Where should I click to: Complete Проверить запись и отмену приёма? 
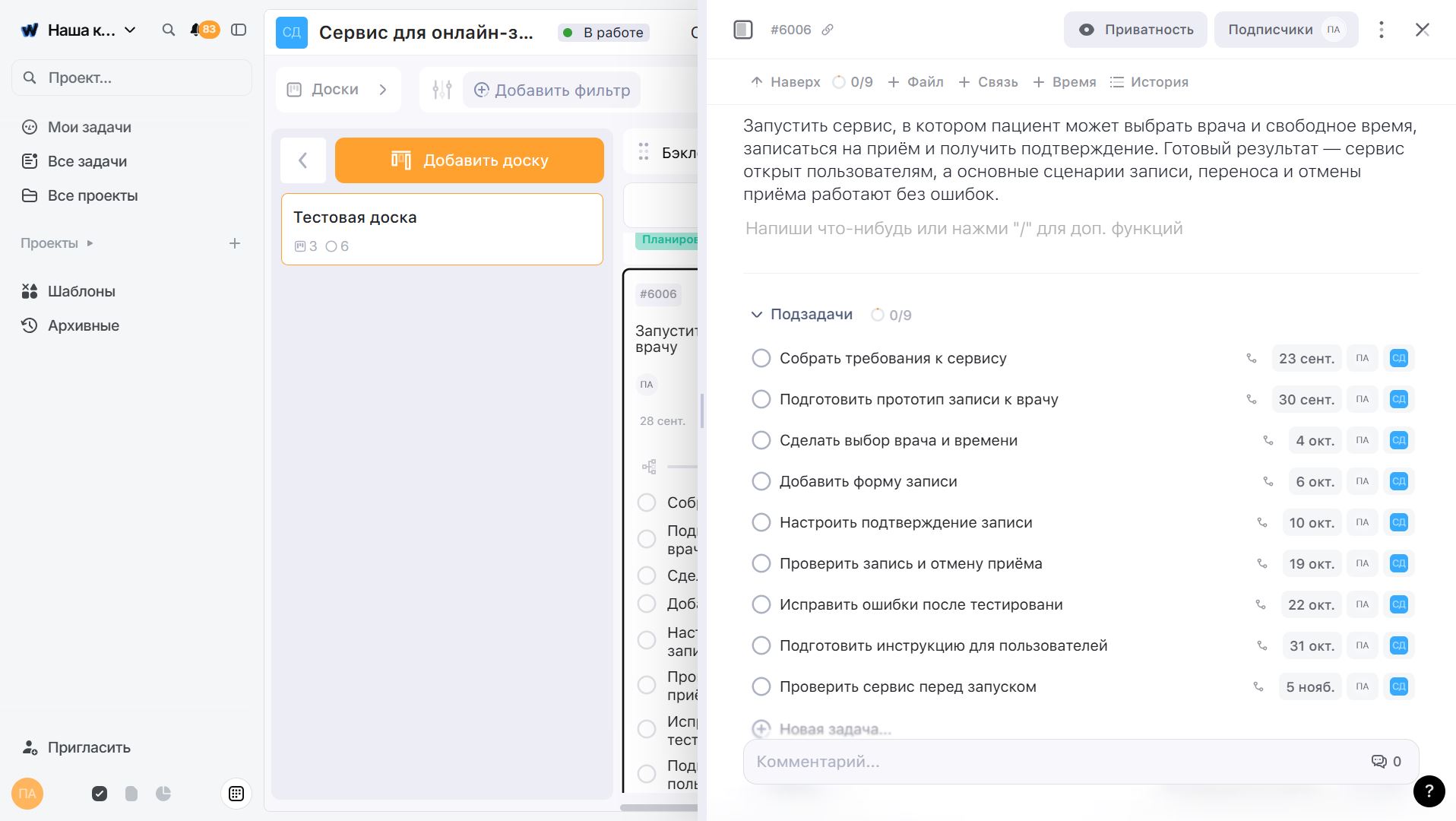(761, 563)
